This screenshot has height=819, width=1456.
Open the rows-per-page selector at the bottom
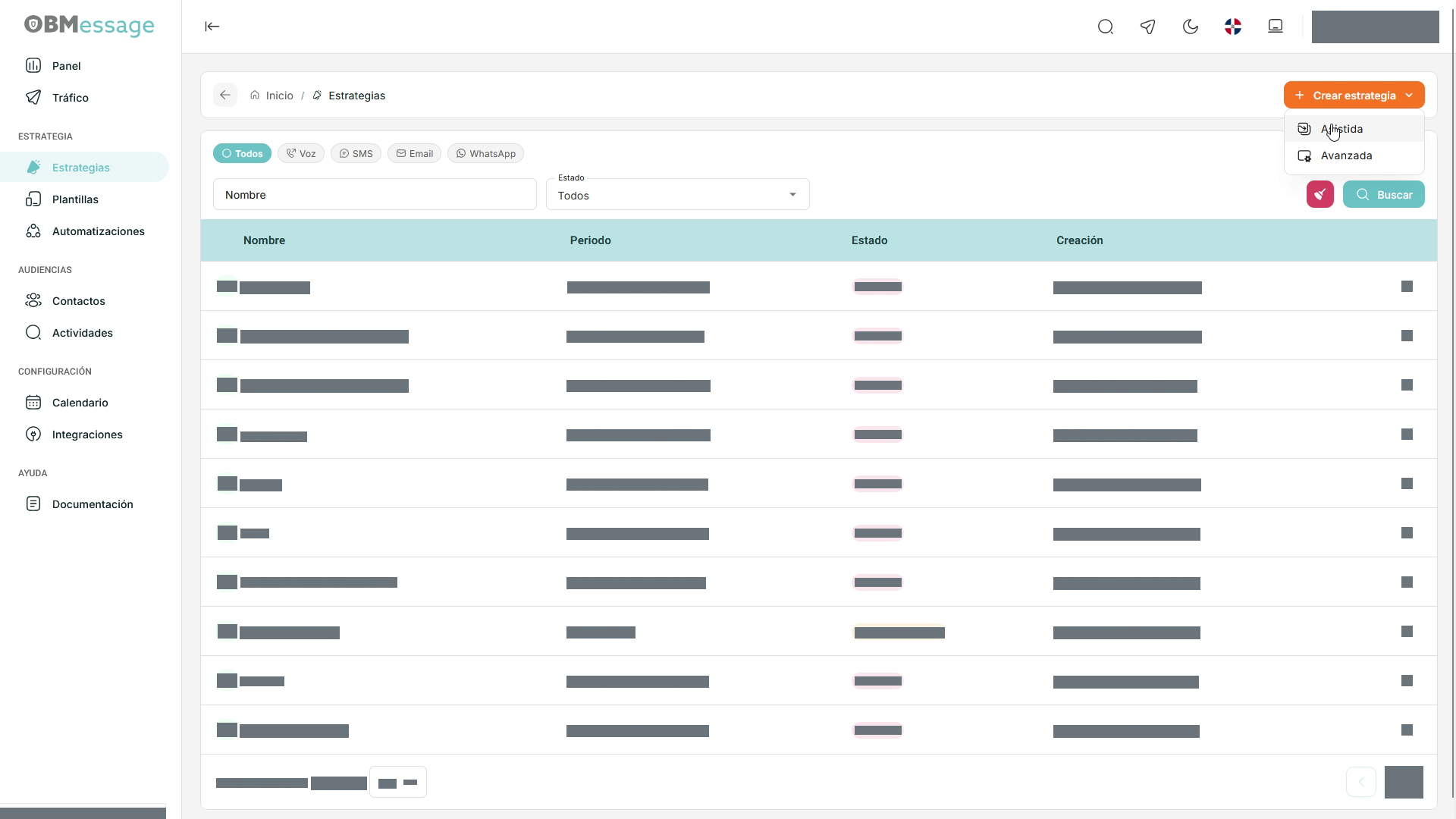click(x=398, y=782)
